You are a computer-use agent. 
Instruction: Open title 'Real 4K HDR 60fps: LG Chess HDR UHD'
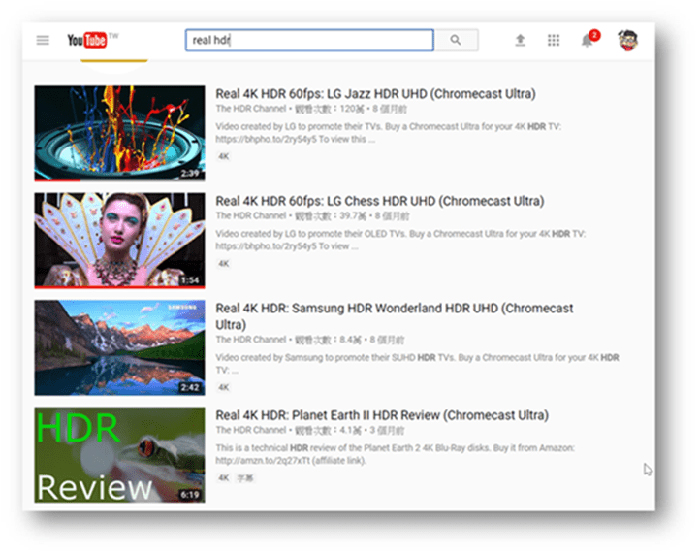click(x=380, y=201)
